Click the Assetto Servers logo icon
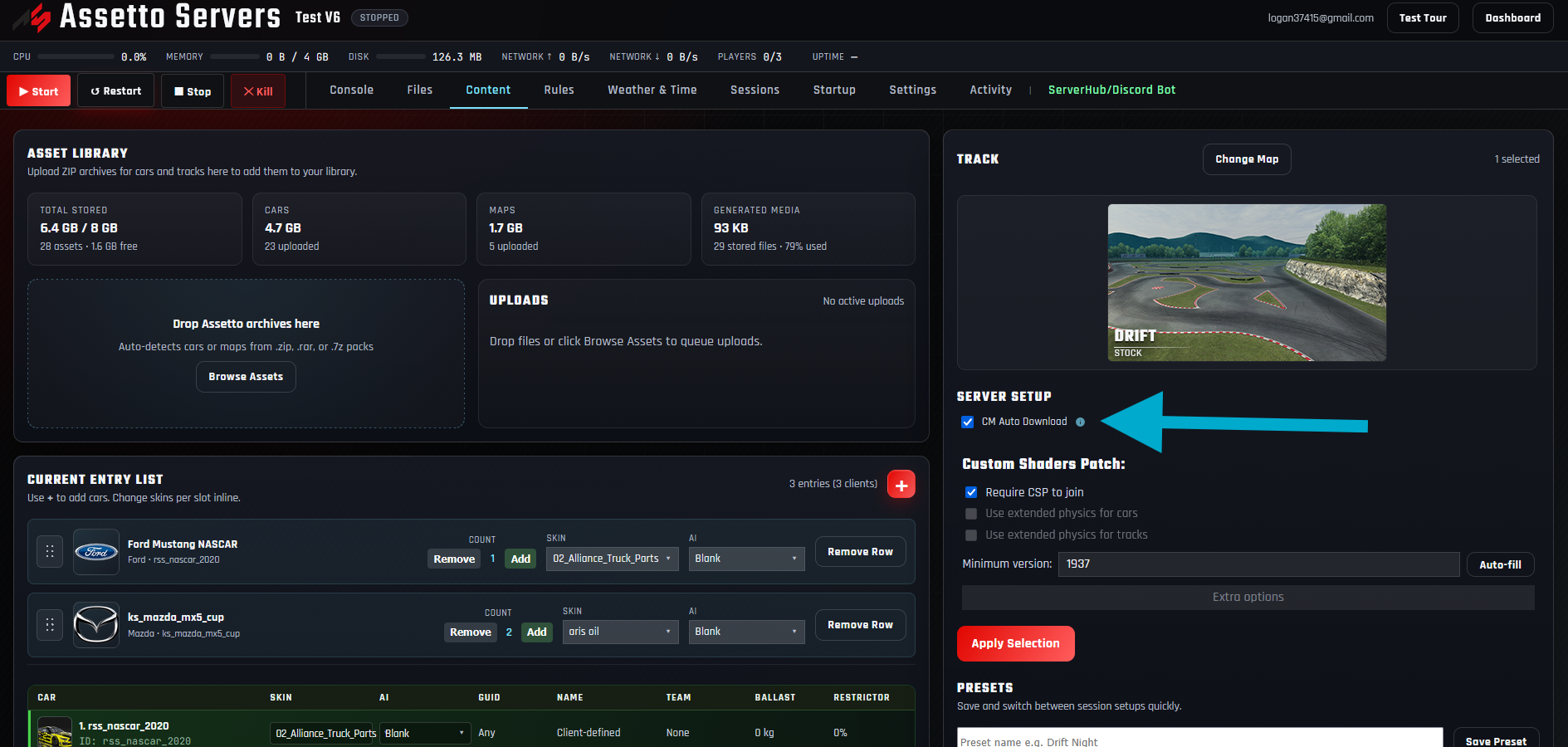The height and width of the screenshot is (747, 1568). [x=33, y=17]
